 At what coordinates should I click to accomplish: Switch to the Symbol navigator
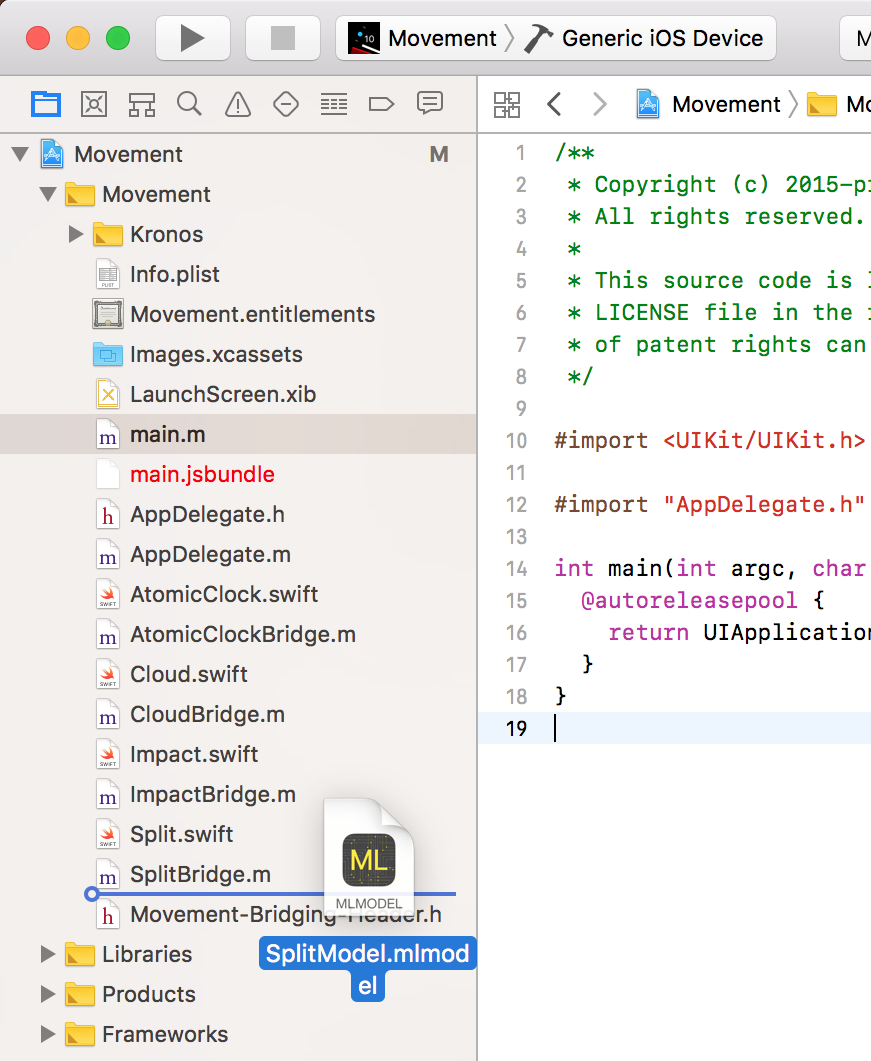click(x=141, y=104)
